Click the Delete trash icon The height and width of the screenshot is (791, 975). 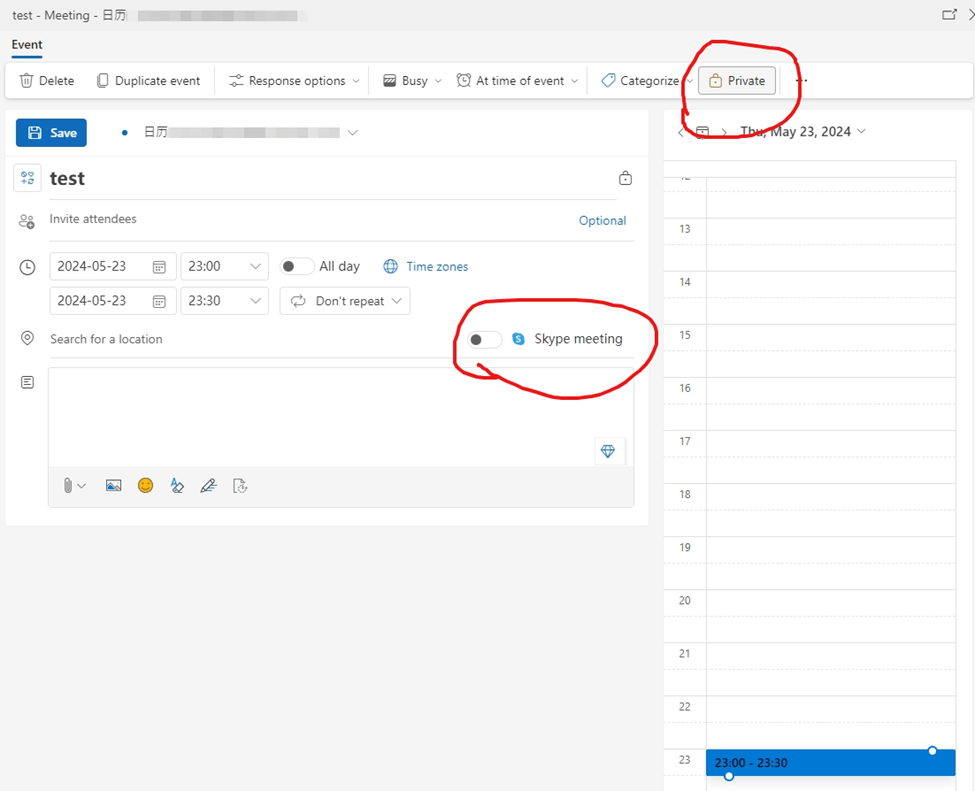coord(26,81)
